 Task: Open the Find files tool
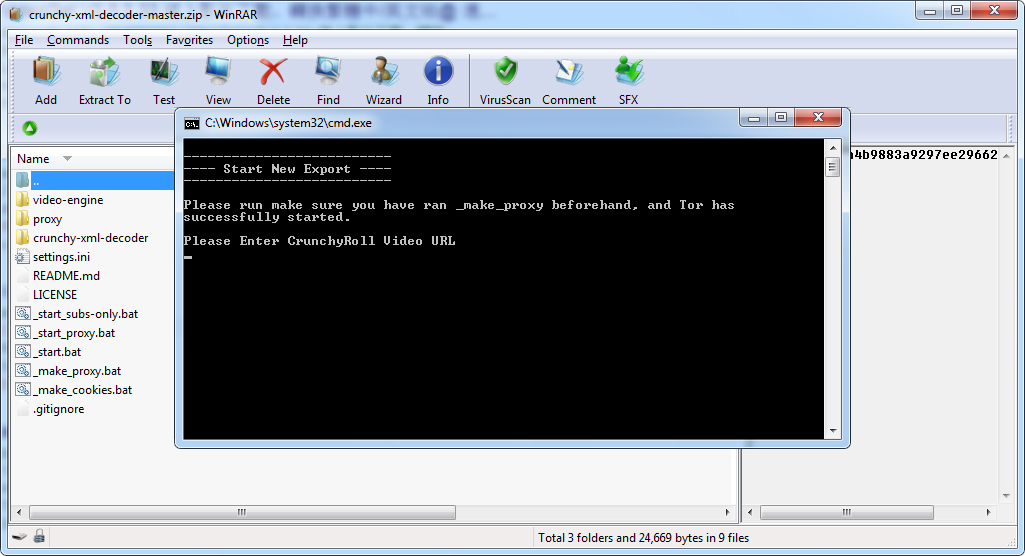(x=328, y=80)
